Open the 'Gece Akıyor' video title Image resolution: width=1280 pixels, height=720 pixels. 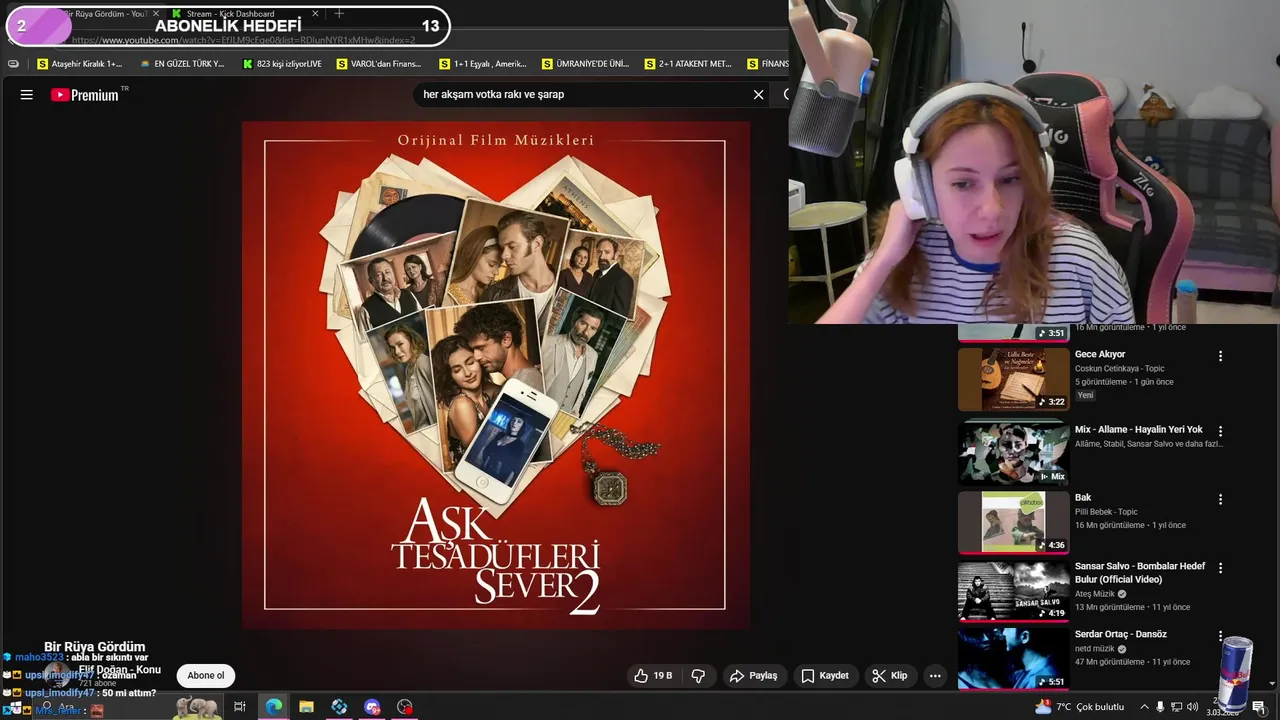coord(1100,354)
